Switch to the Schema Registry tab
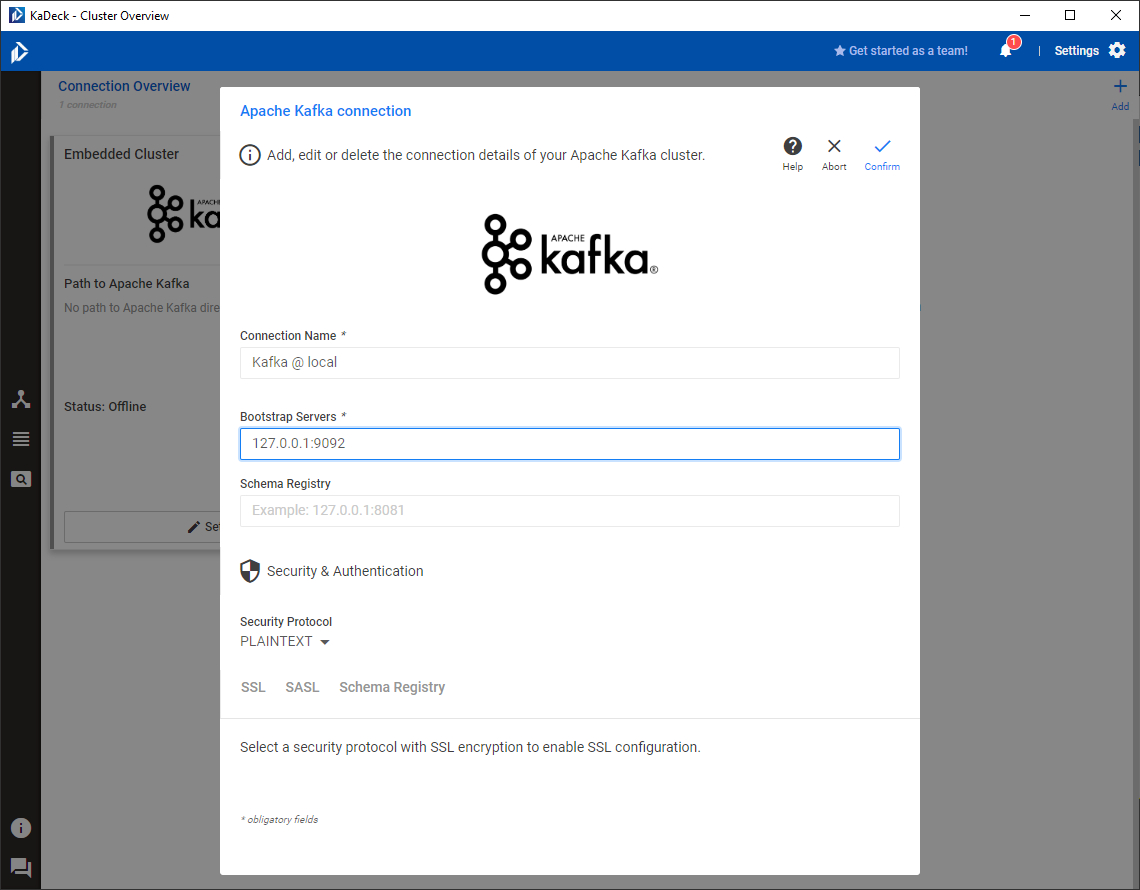 tap(392, 687)
